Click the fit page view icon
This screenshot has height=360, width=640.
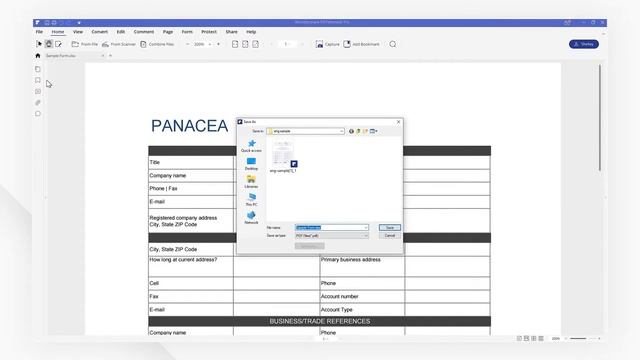[x=245, y=44]
